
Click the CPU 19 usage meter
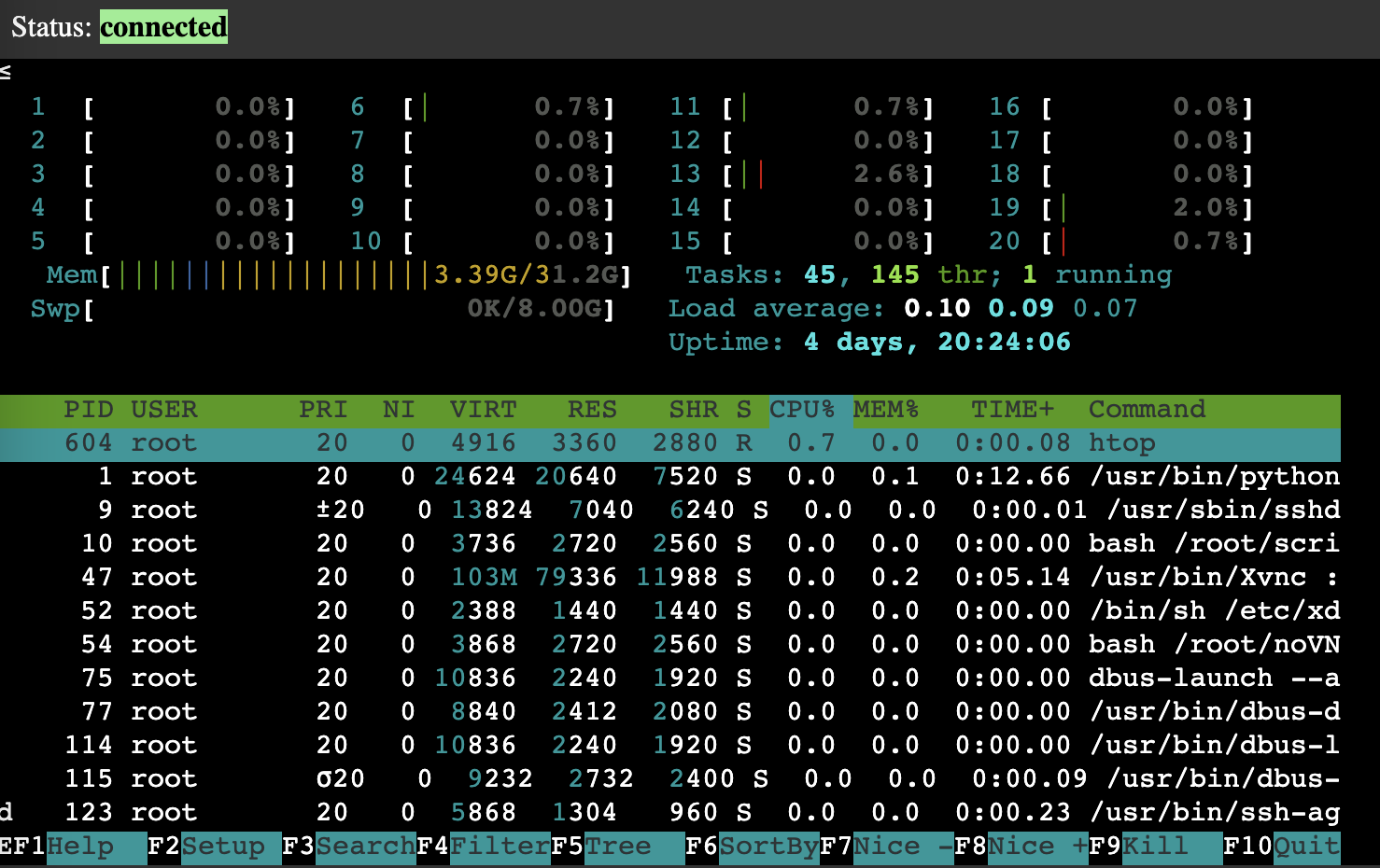[x=1121, y=208]
